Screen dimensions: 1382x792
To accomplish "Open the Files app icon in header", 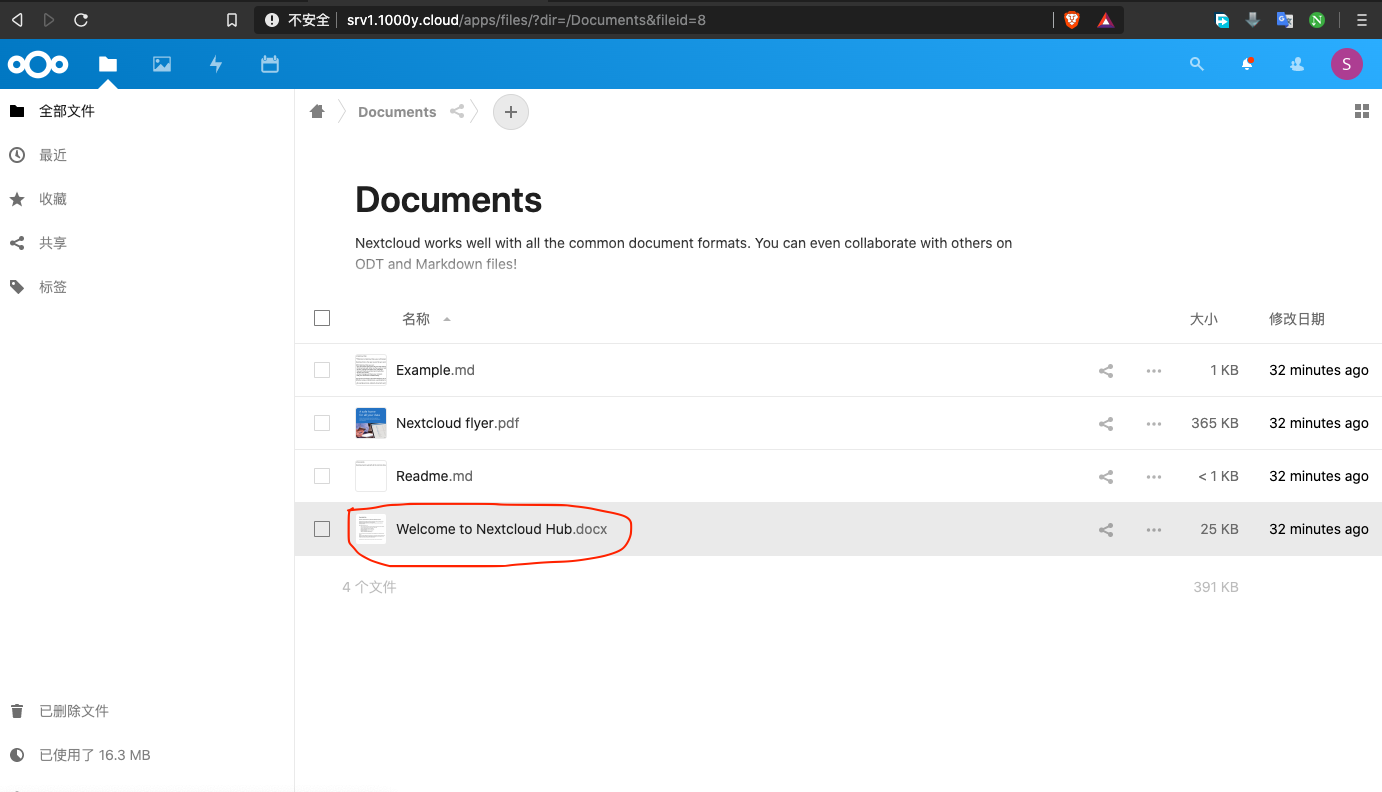I will pyautogui.click(x=108, y=64).
